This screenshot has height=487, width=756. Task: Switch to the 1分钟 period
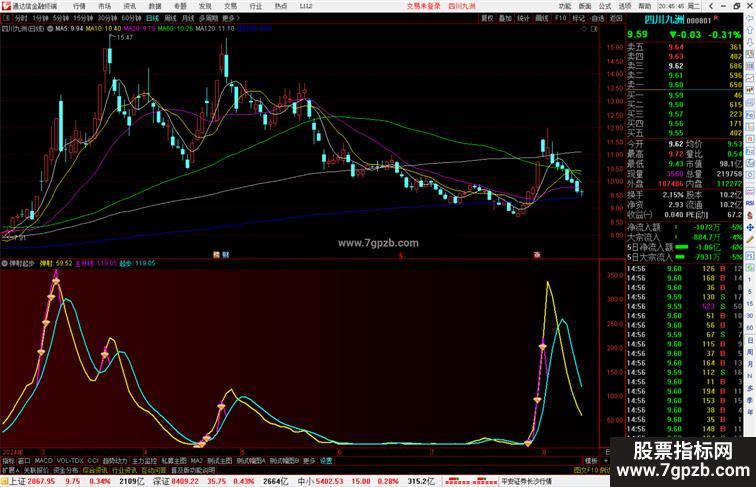click(40, 18)
